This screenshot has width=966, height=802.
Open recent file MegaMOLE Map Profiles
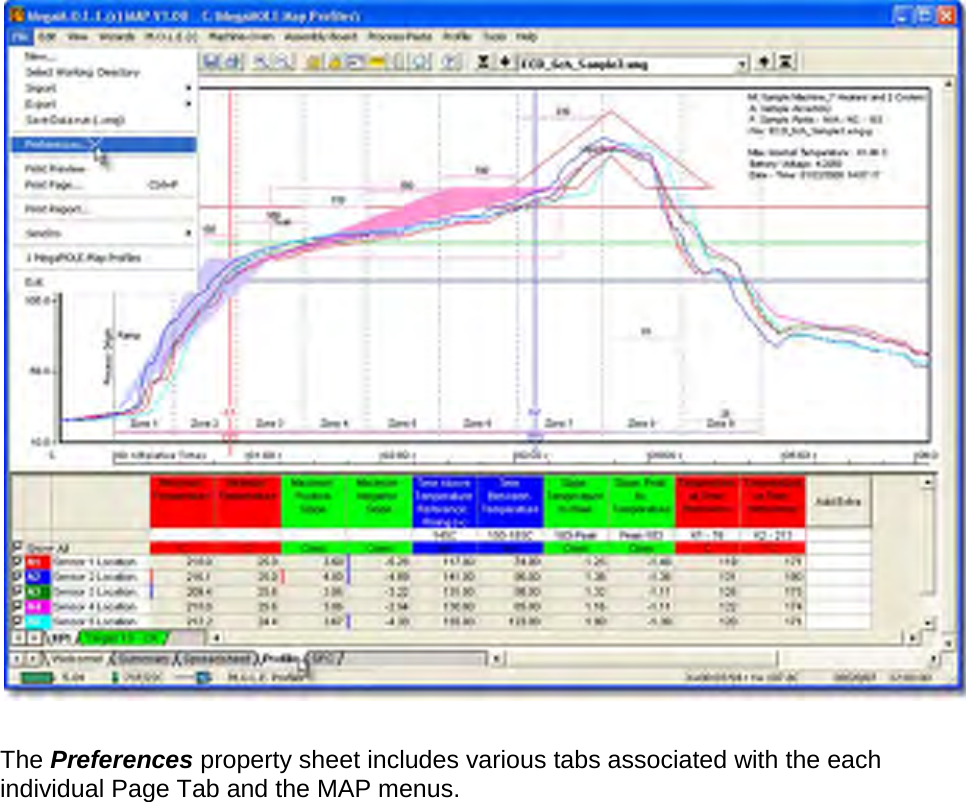click(104, 257)
